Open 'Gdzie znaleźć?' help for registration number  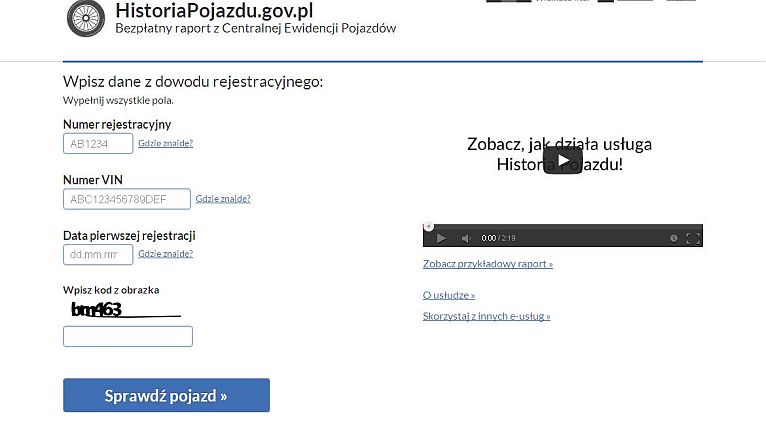[x=165, y=143]
